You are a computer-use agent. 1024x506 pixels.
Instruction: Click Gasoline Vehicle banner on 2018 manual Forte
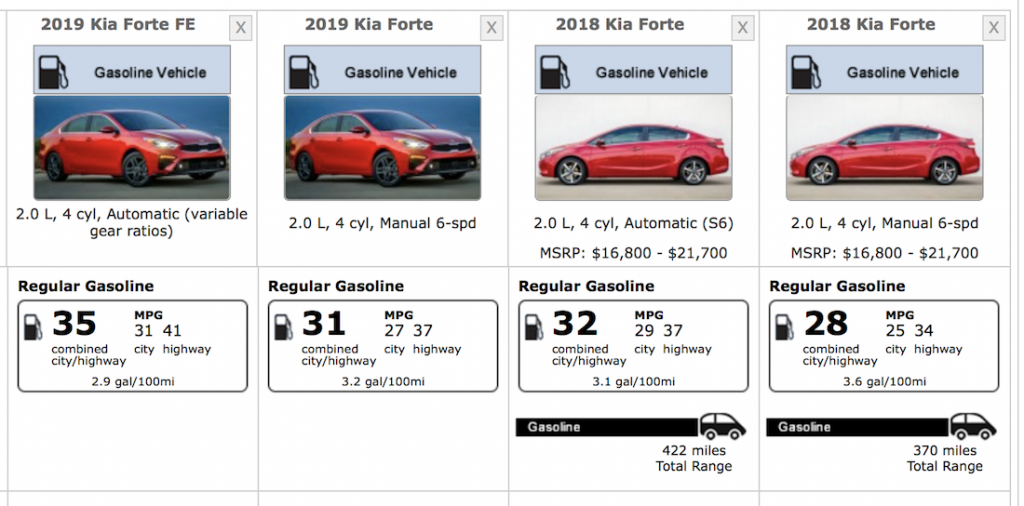pyautogui.click(x=884, y=69)
